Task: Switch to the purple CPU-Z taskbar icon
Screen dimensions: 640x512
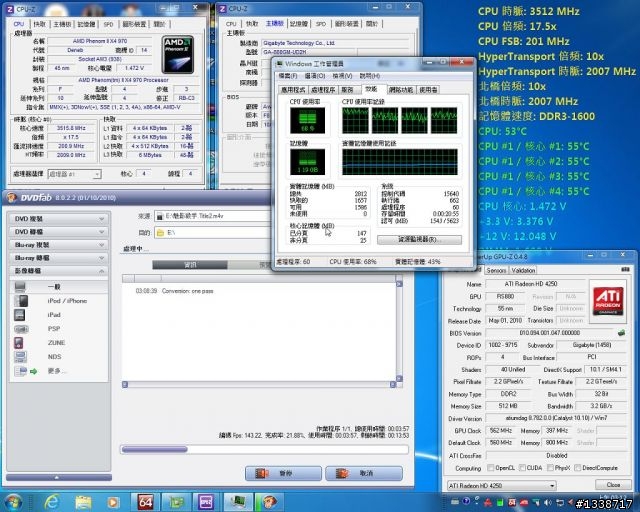Action: [207, 502]
